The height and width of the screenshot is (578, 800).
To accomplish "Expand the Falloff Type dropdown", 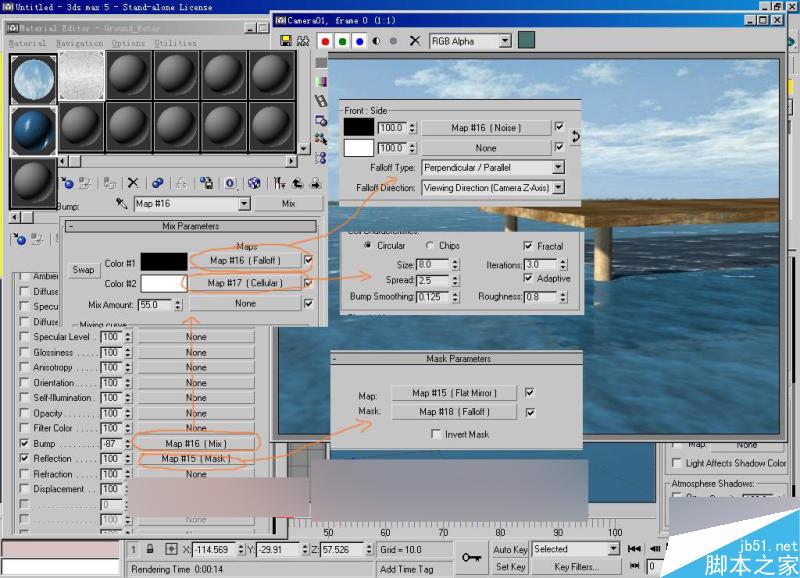I will tap(558, 168).
